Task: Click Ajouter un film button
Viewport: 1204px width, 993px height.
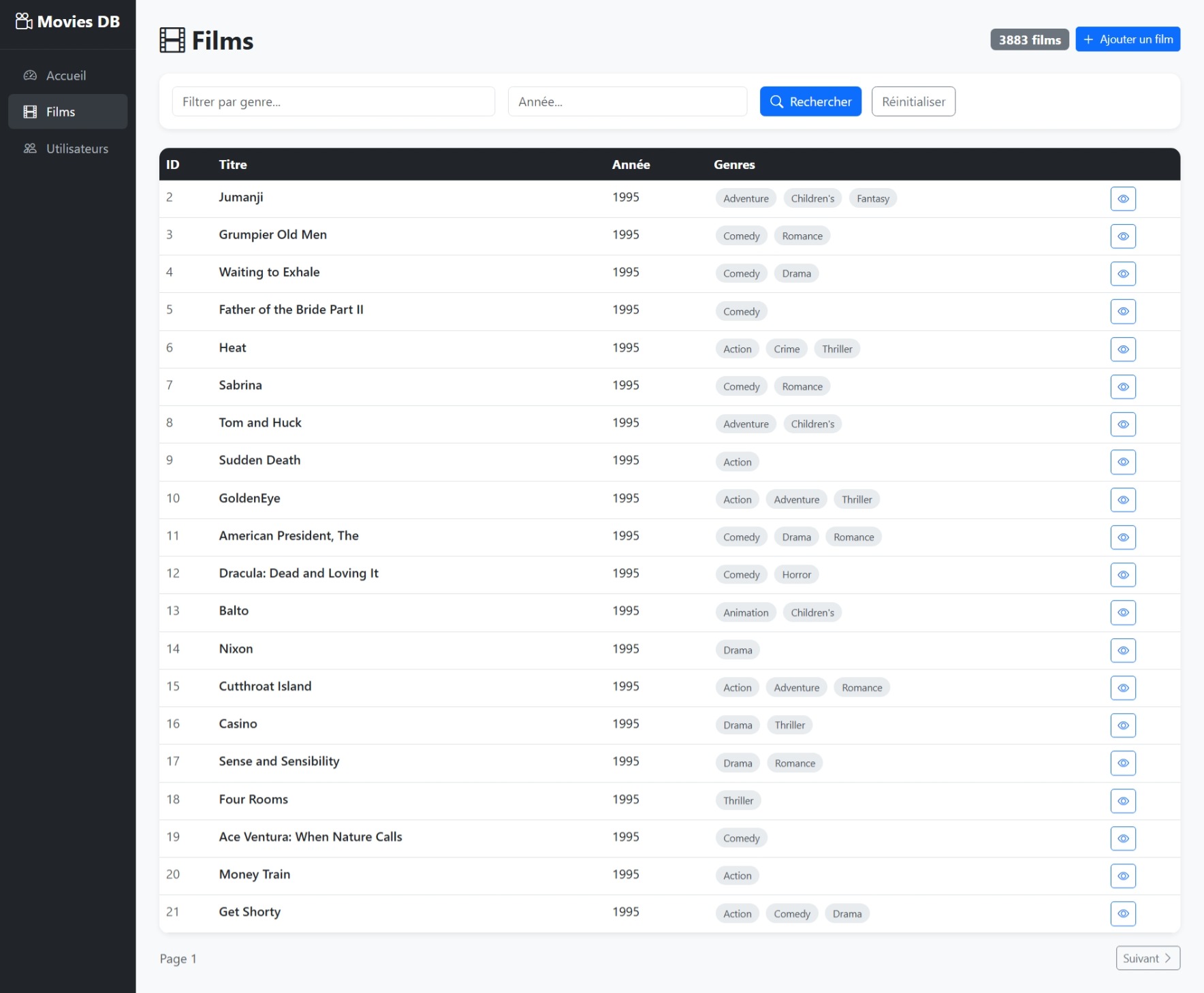Action: (1128, 40)
